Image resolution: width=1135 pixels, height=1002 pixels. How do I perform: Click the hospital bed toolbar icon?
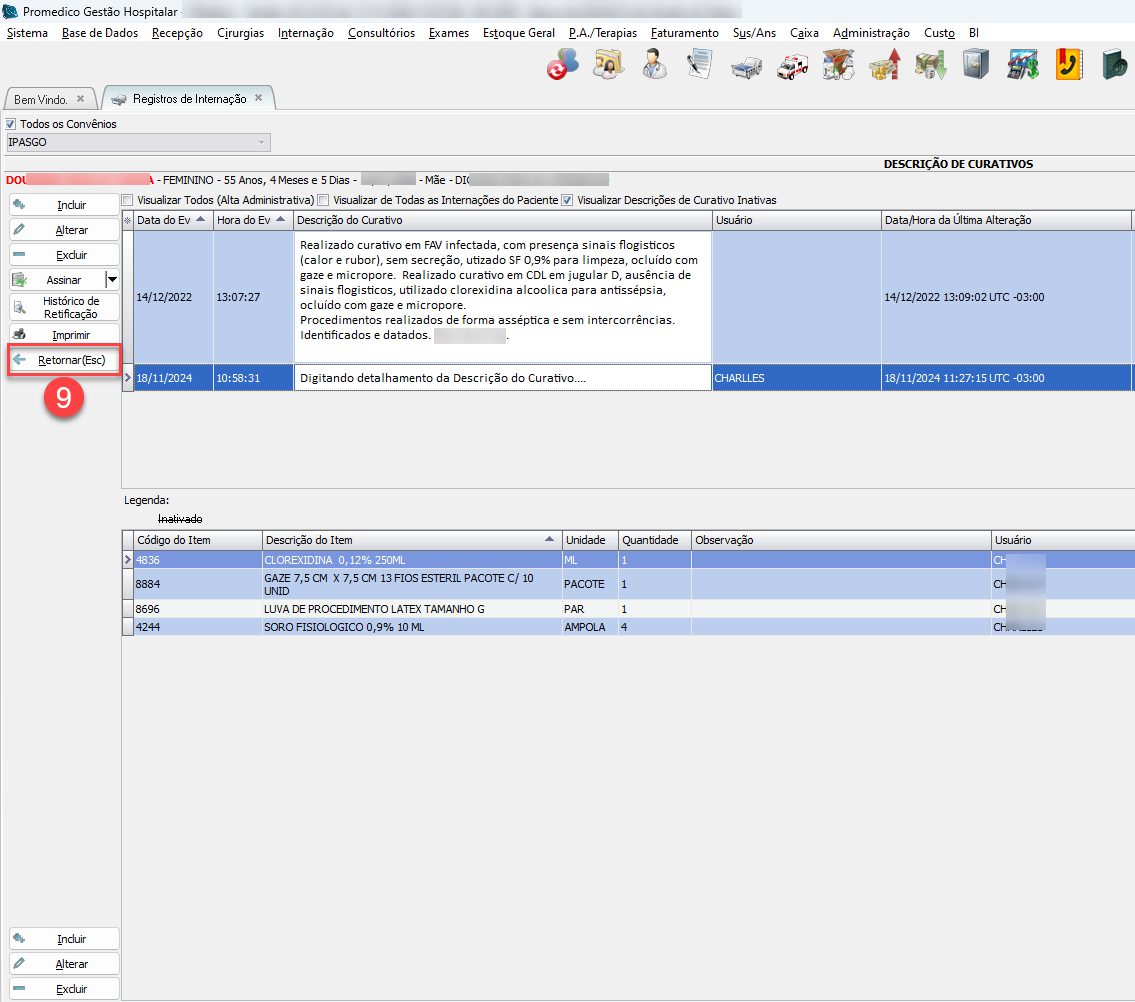[746, 65]
